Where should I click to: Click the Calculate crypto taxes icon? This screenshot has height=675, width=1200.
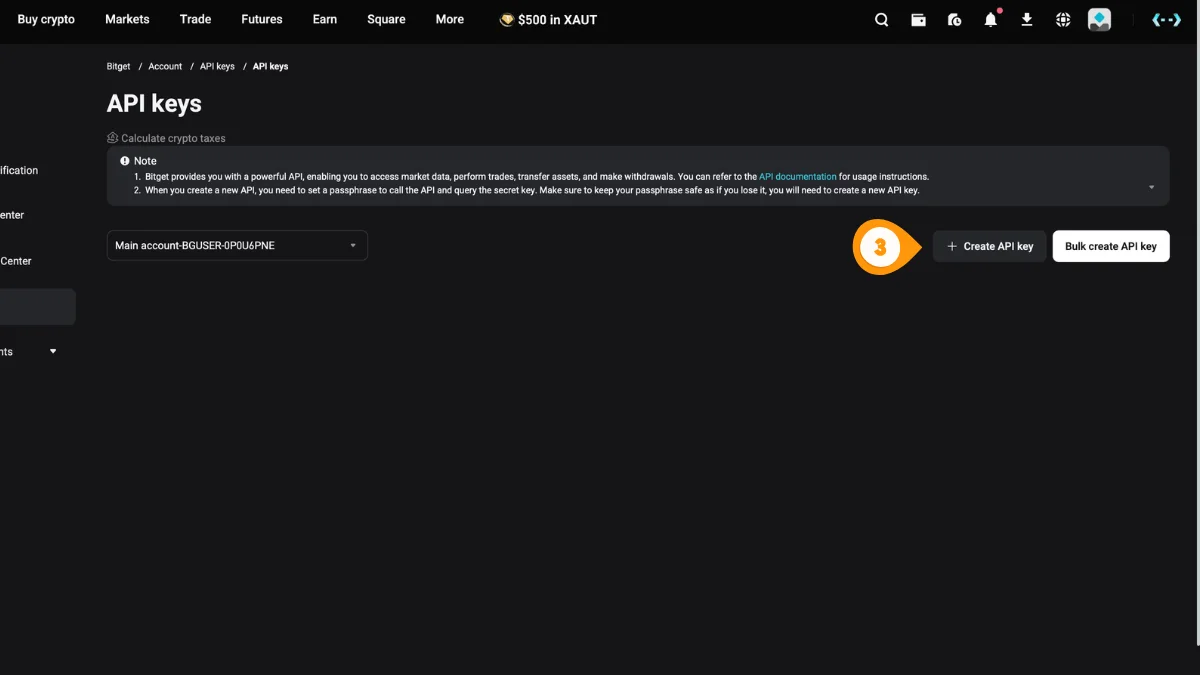point(112,138)
